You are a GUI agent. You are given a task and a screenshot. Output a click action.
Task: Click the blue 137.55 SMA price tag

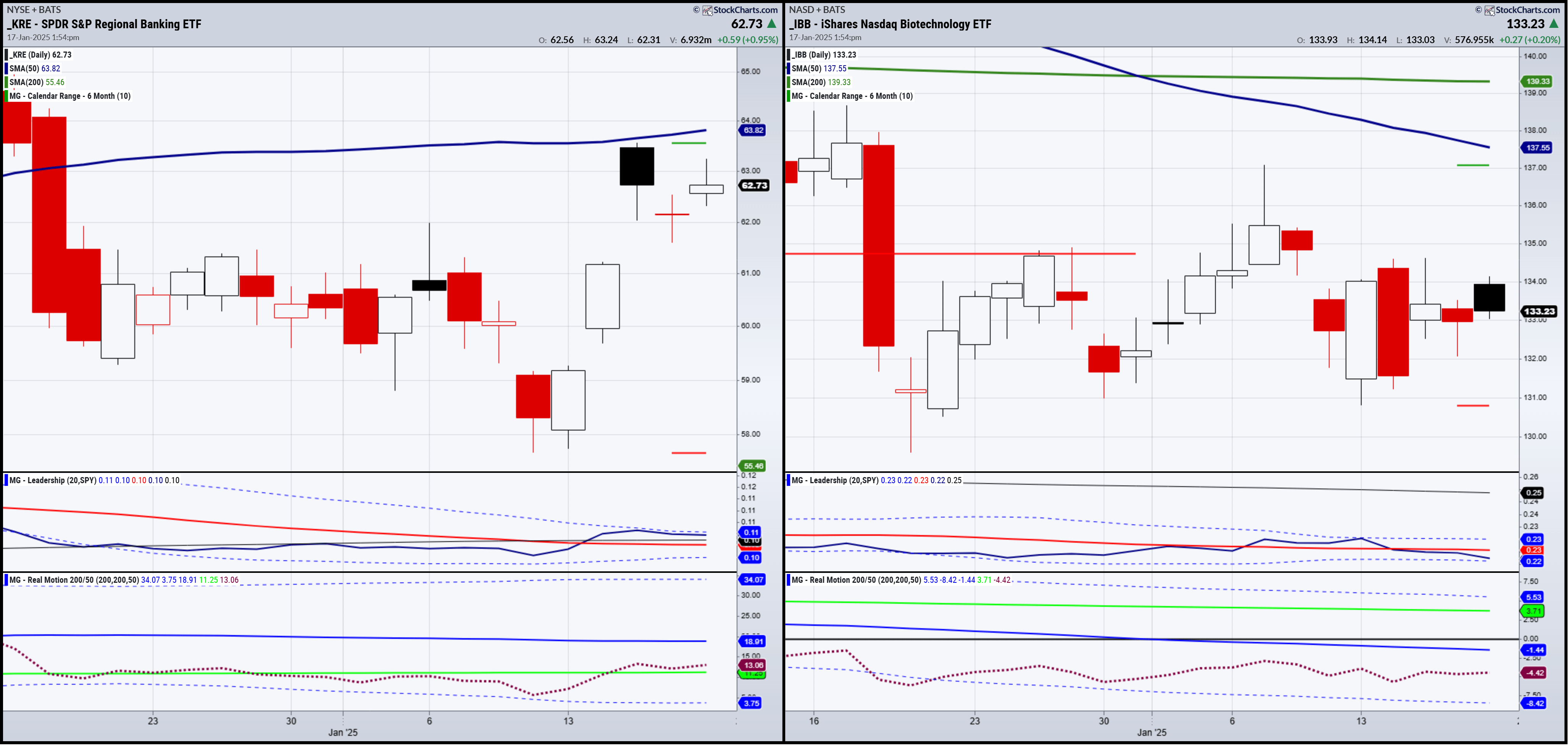pyautogui.click(x=1537, y=148)
